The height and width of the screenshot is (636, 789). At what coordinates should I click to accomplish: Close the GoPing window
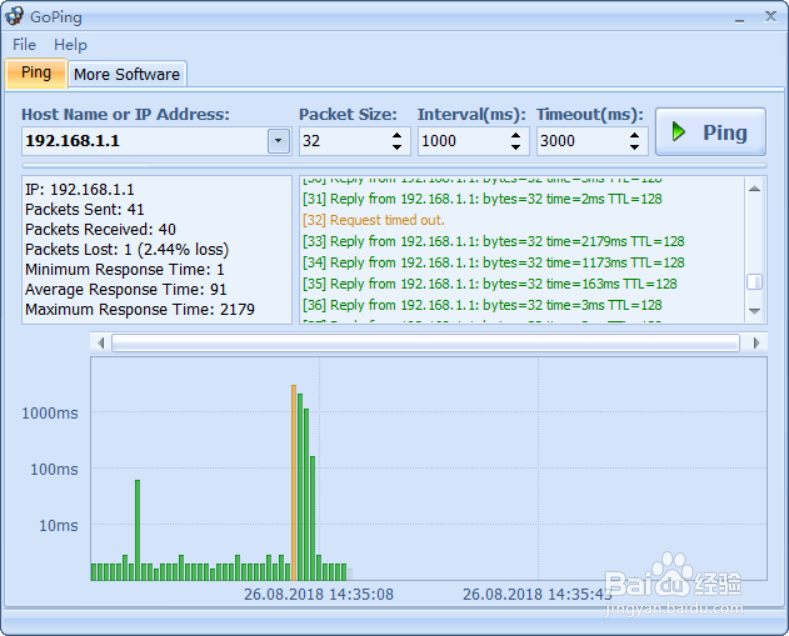[770, 17]
